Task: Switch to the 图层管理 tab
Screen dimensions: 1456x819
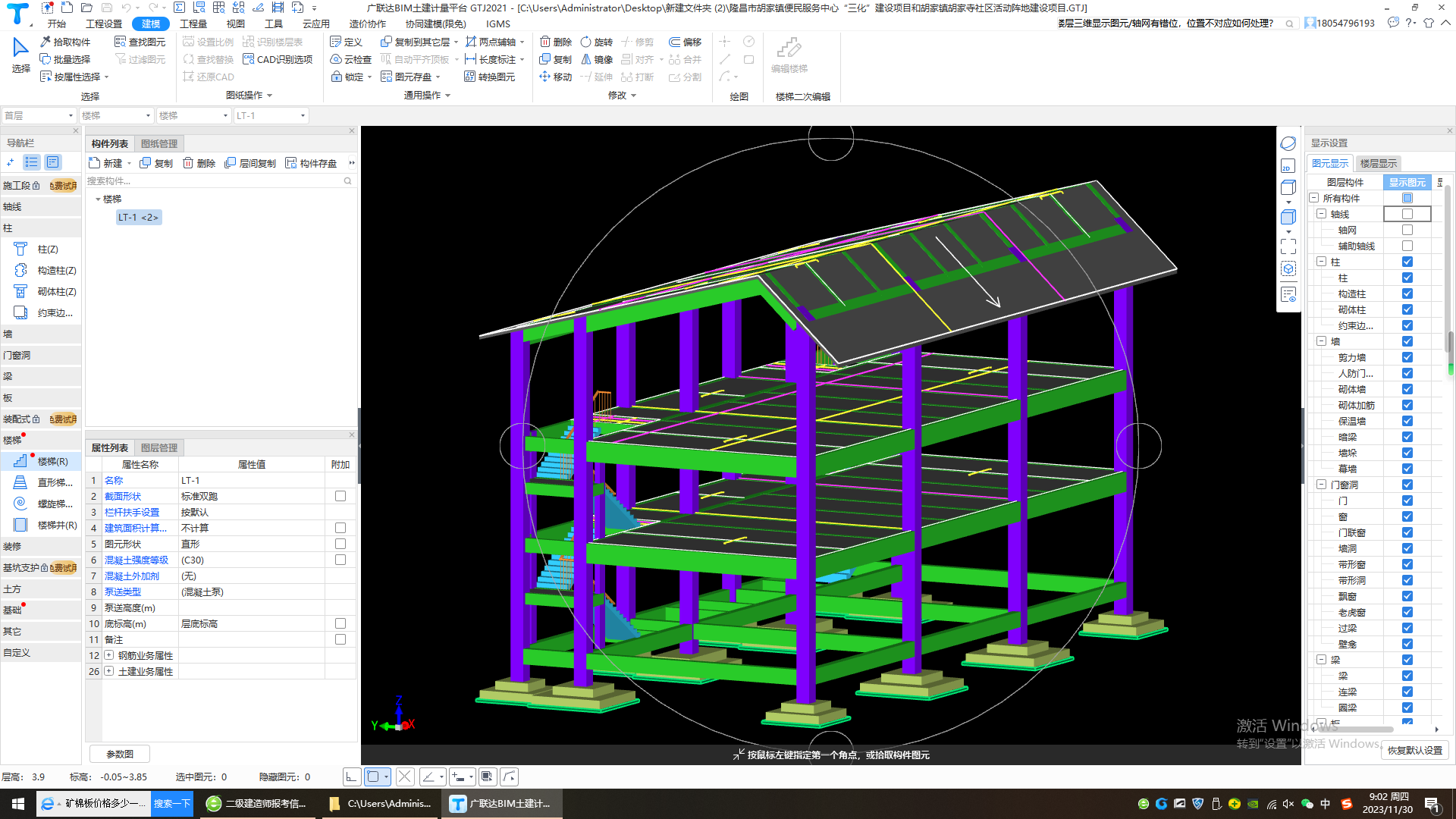Action: [158, 447]
